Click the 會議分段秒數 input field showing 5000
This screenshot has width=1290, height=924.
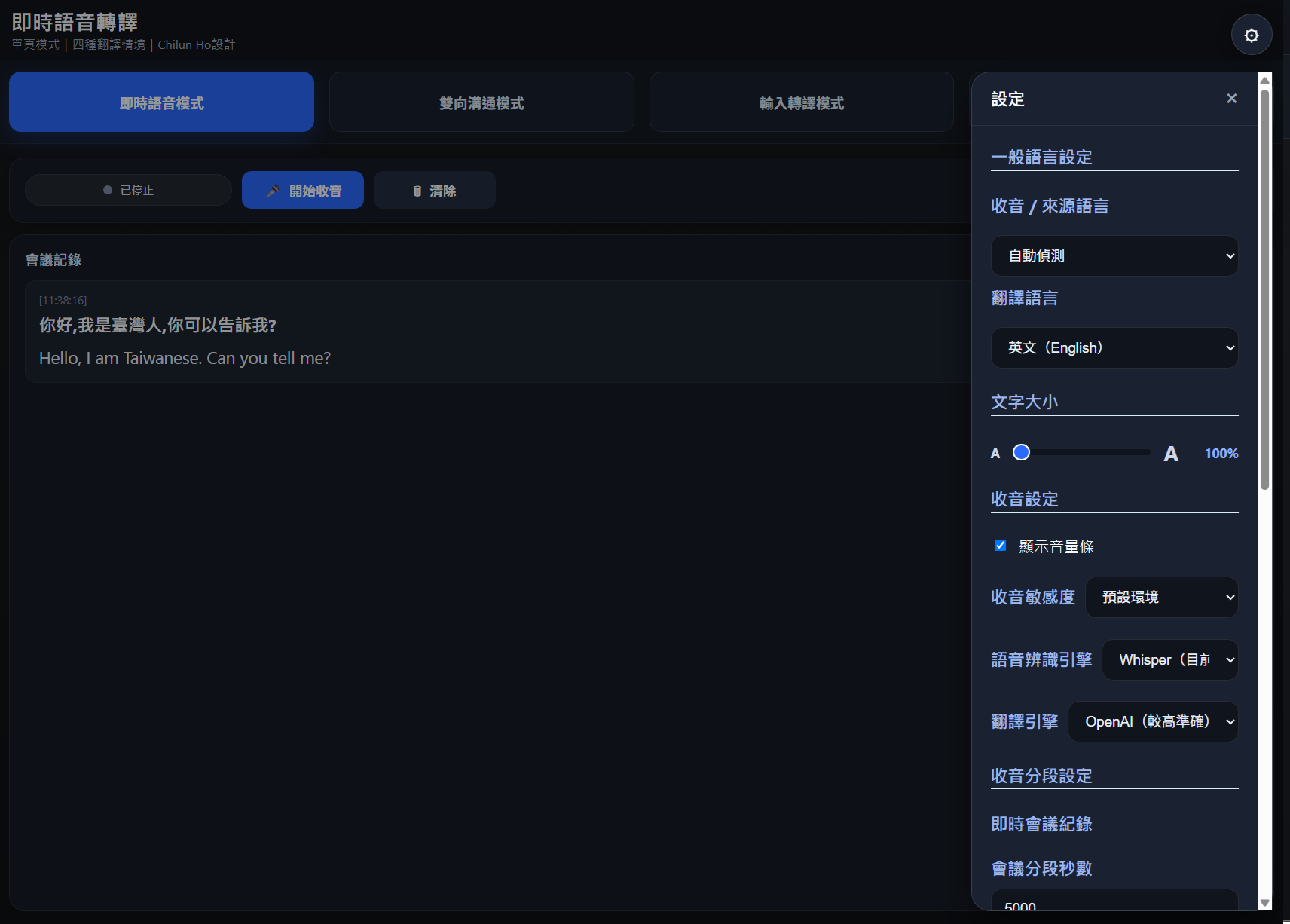1114,900
